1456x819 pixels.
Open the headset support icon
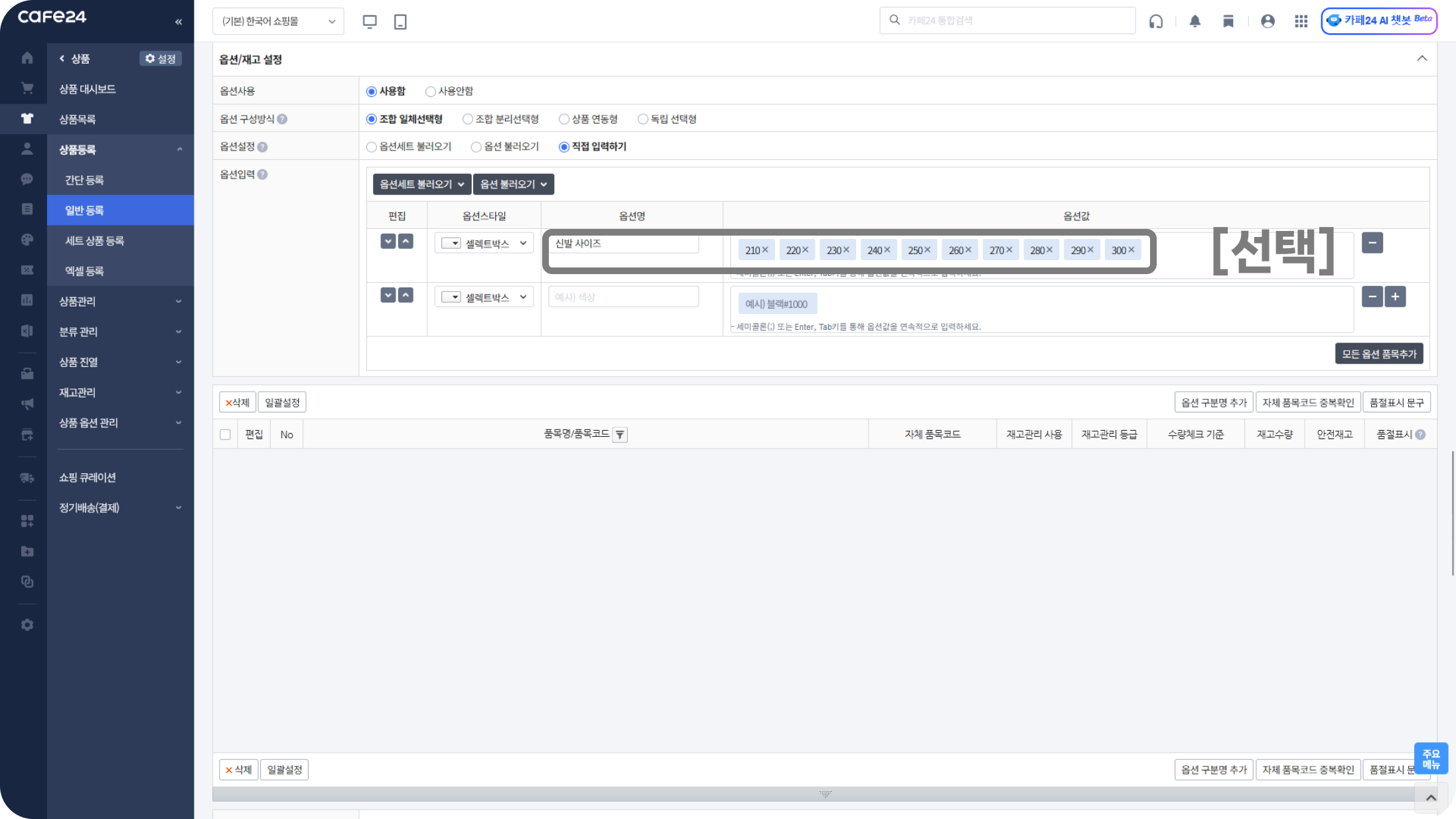pyautogui.click(x=1156, y=21)
